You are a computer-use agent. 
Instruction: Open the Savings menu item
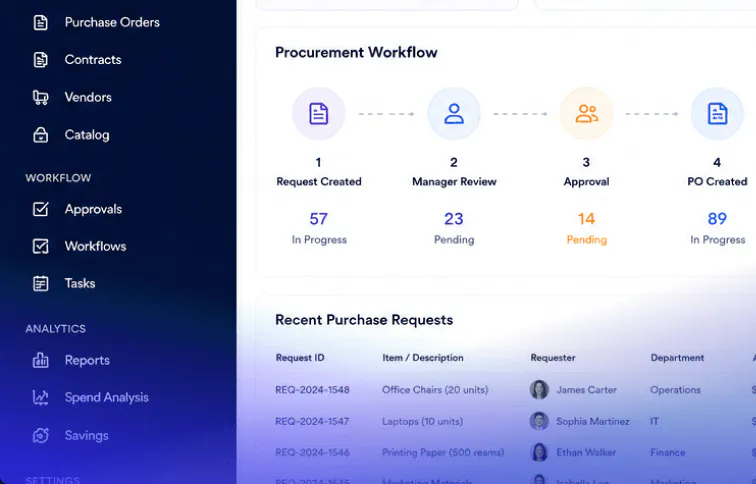pos(87,435)
